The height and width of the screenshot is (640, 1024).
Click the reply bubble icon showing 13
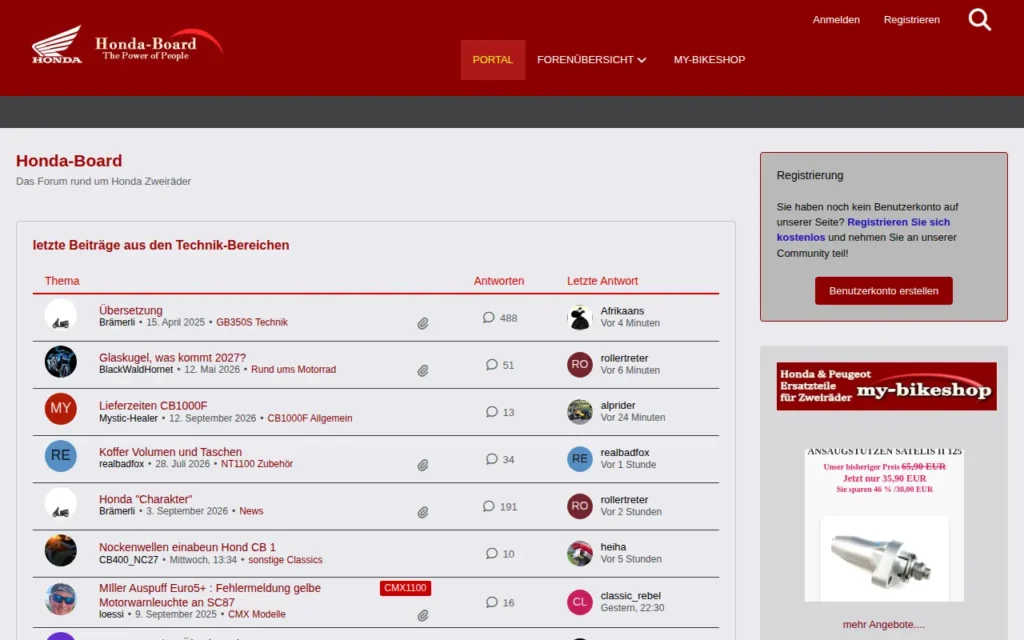coord(492,411)
